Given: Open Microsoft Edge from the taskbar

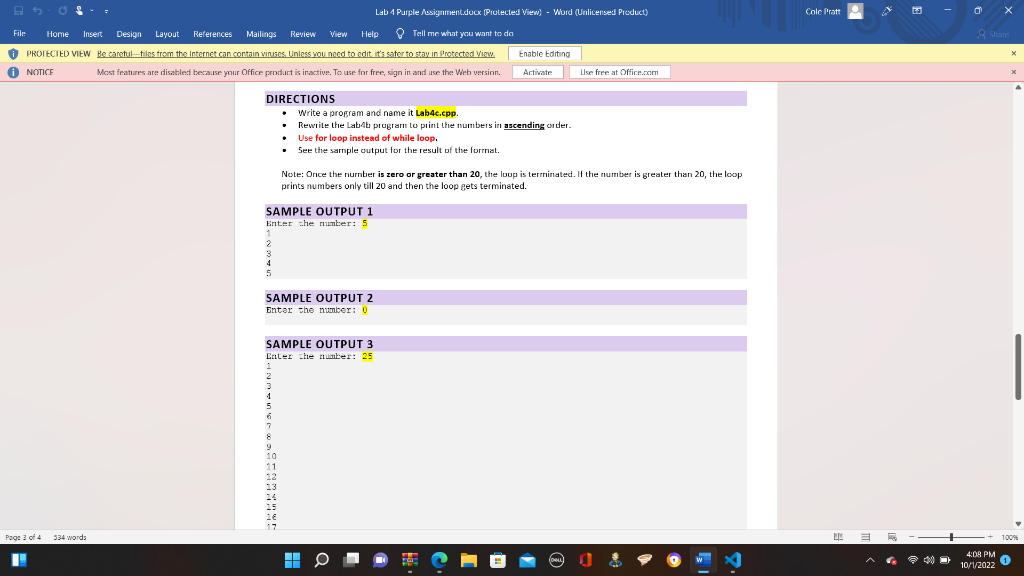Looking at the screenshot, I should coord(438,561).
